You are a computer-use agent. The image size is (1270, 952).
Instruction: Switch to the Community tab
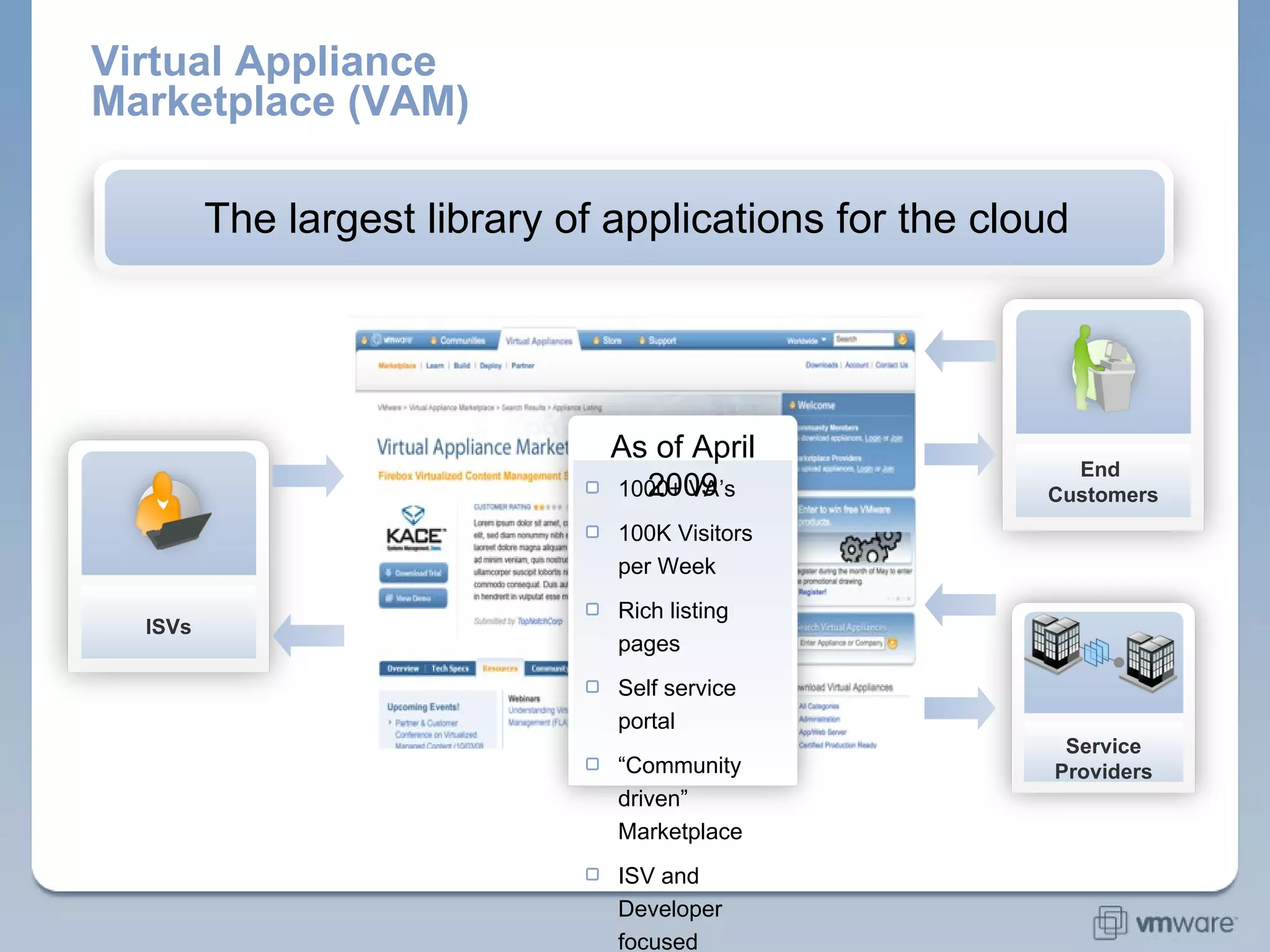(548, 668)
